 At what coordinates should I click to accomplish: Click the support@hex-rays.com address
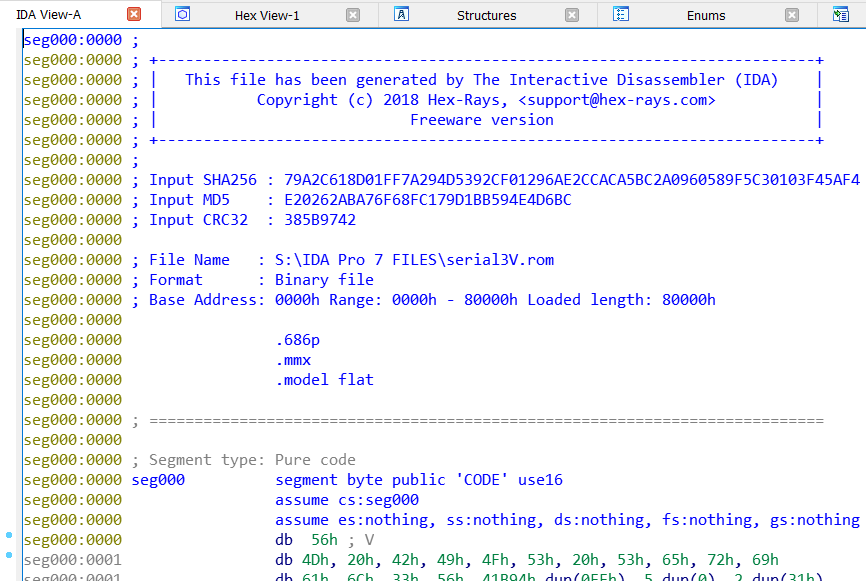click(x=616, y=100)
